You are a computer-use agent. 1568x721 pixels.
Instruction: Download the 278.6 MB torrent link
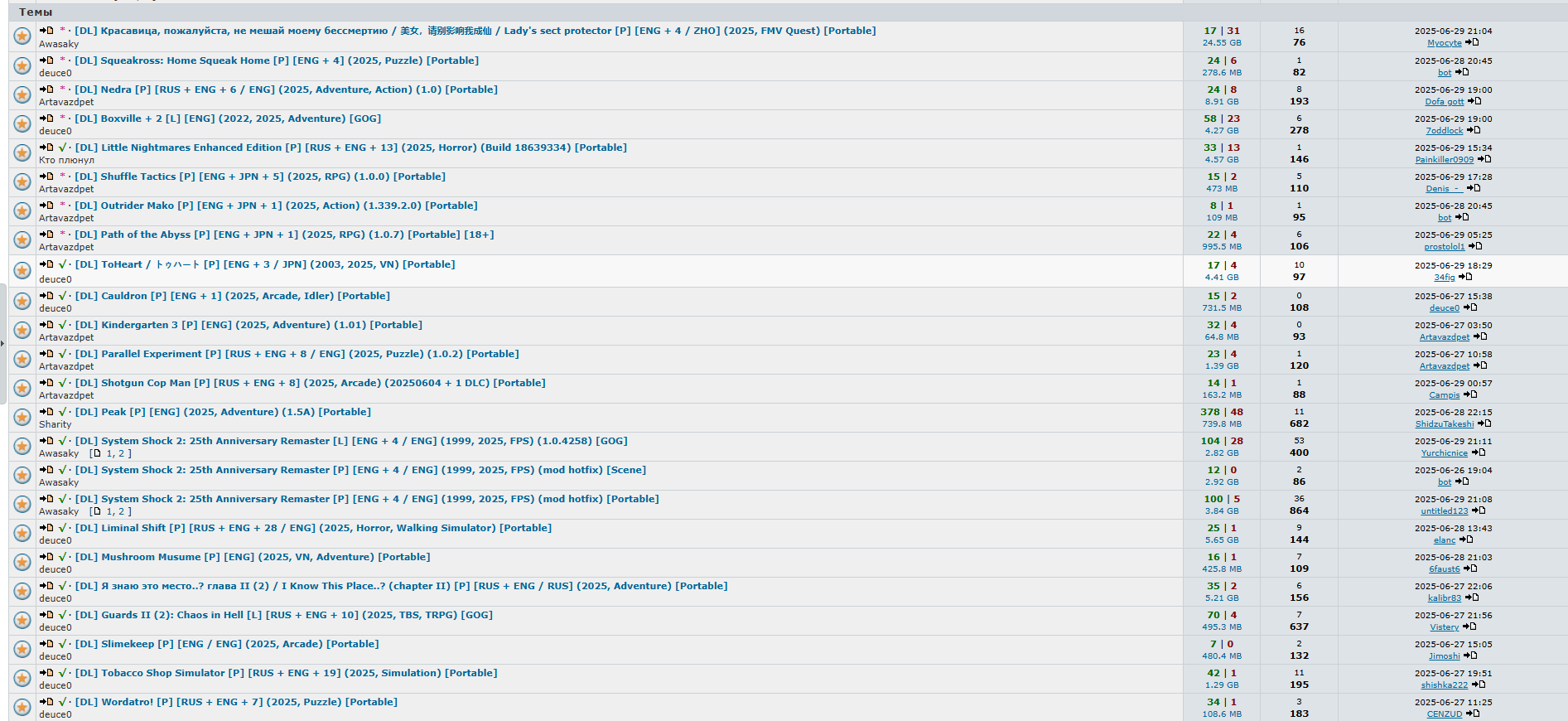tap(1222, 73)
